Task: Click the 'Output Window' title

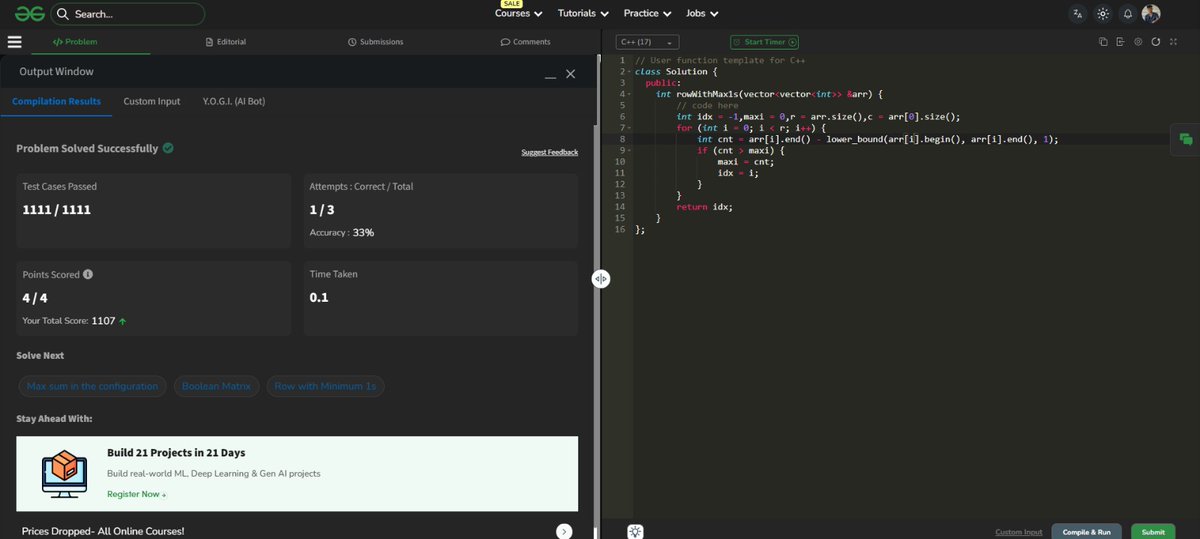Action: pyautogui.click(x=56, y=72)
